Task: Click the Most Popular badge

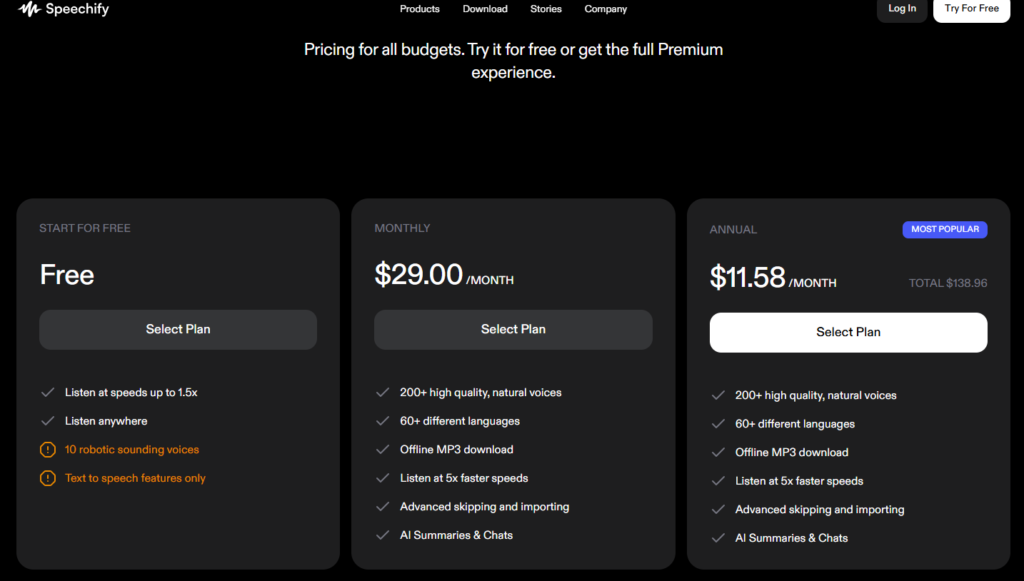Action: [x=944, y=229]
